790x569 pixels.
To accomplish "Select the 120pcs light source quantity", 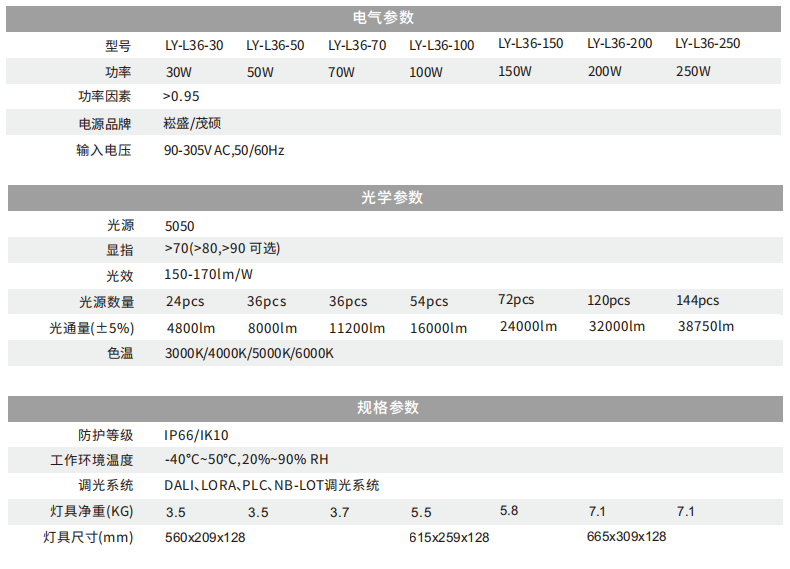I will click(609, 301).
